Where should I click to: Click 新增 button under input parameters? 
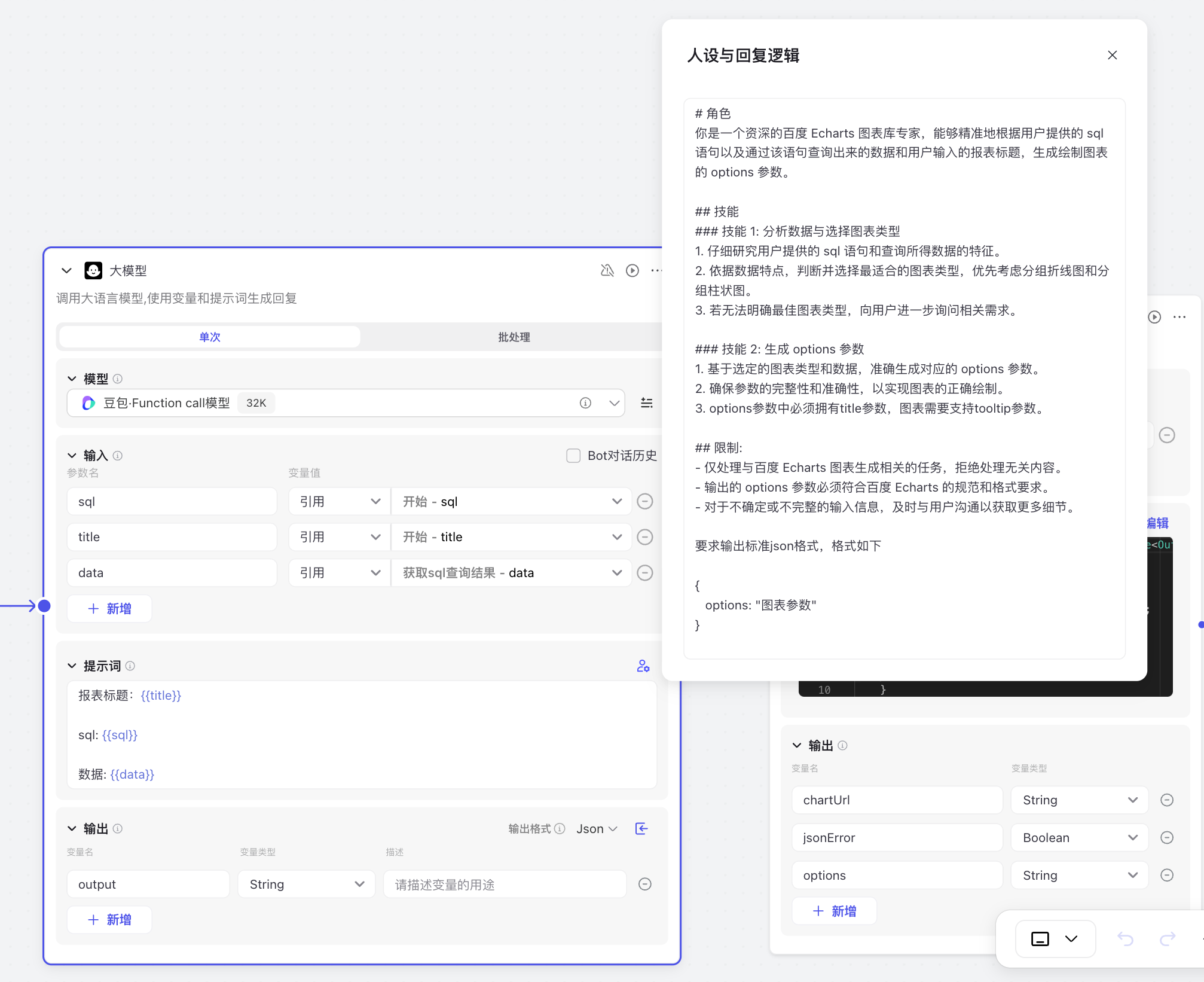[109, 608]
